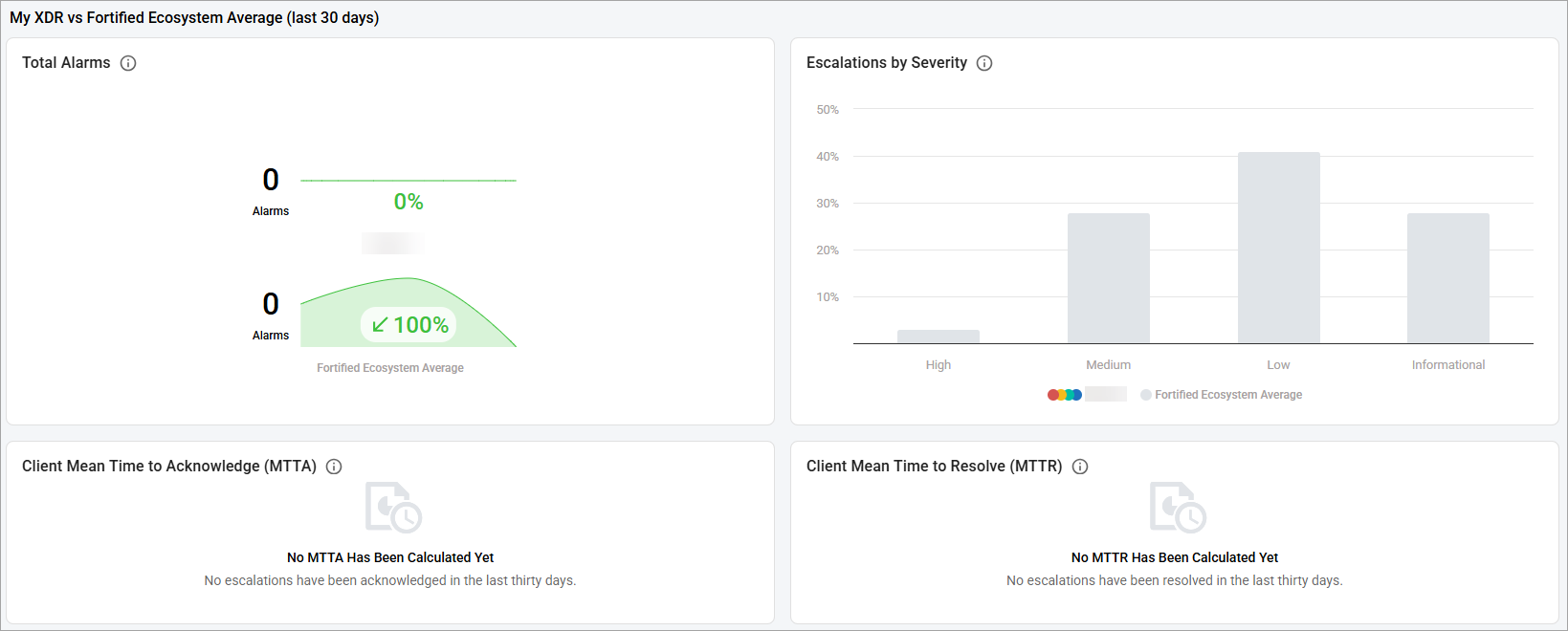1568x631 pixels.
Task: Click the Informational severity bar
Action: 1447,278
